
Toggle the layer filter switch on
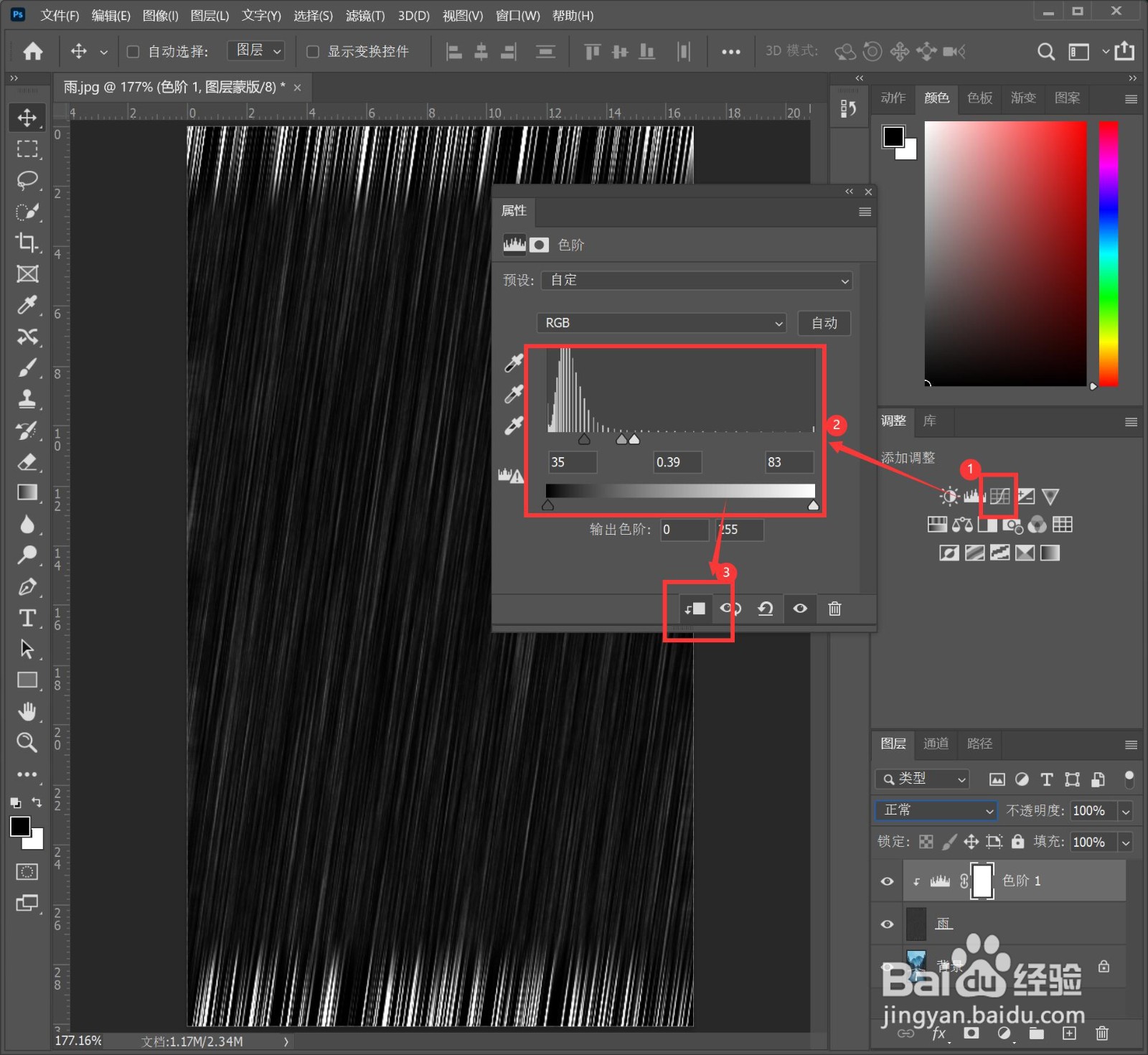tap(1129, 779)
